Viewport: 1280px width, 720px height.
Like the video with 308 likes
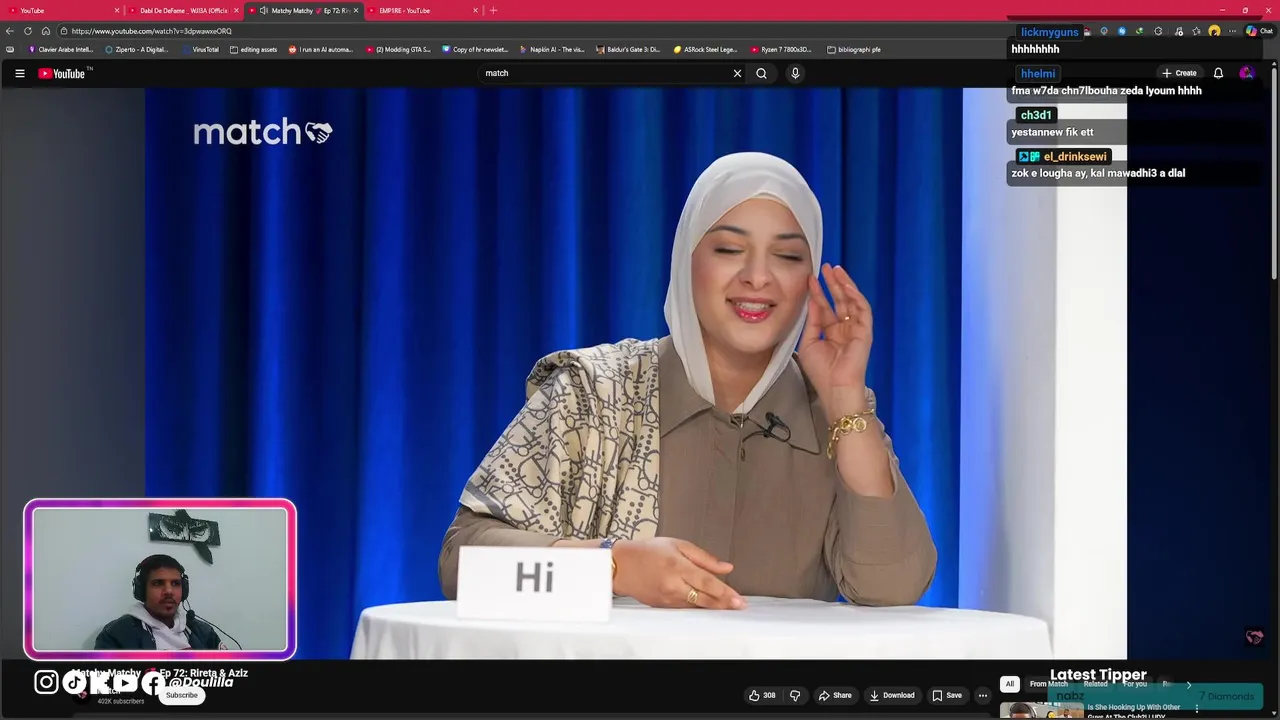(x=762, y=695)
